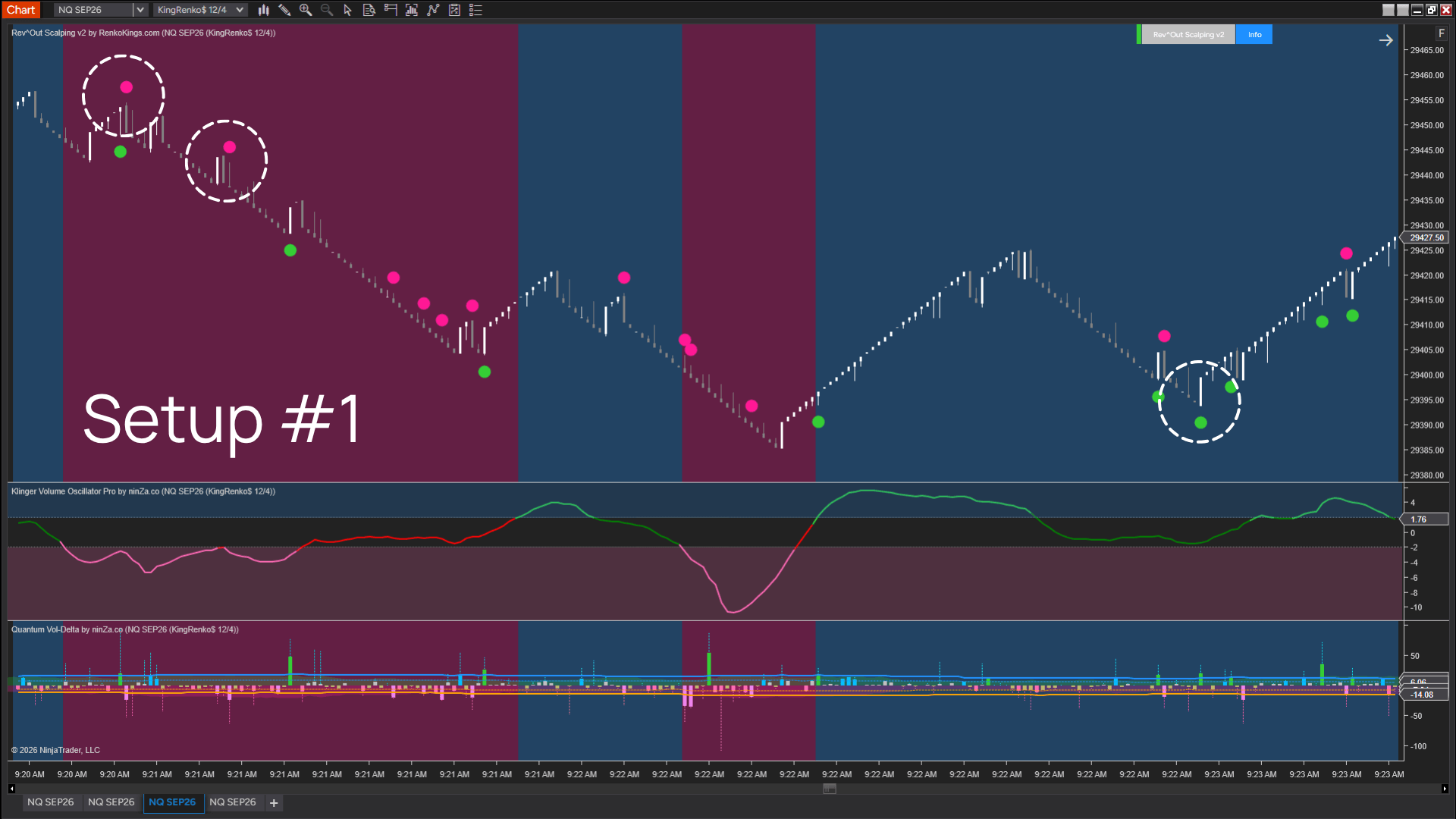Open the Properties list icon in toolbar
1456x819 pixels.
475,10
